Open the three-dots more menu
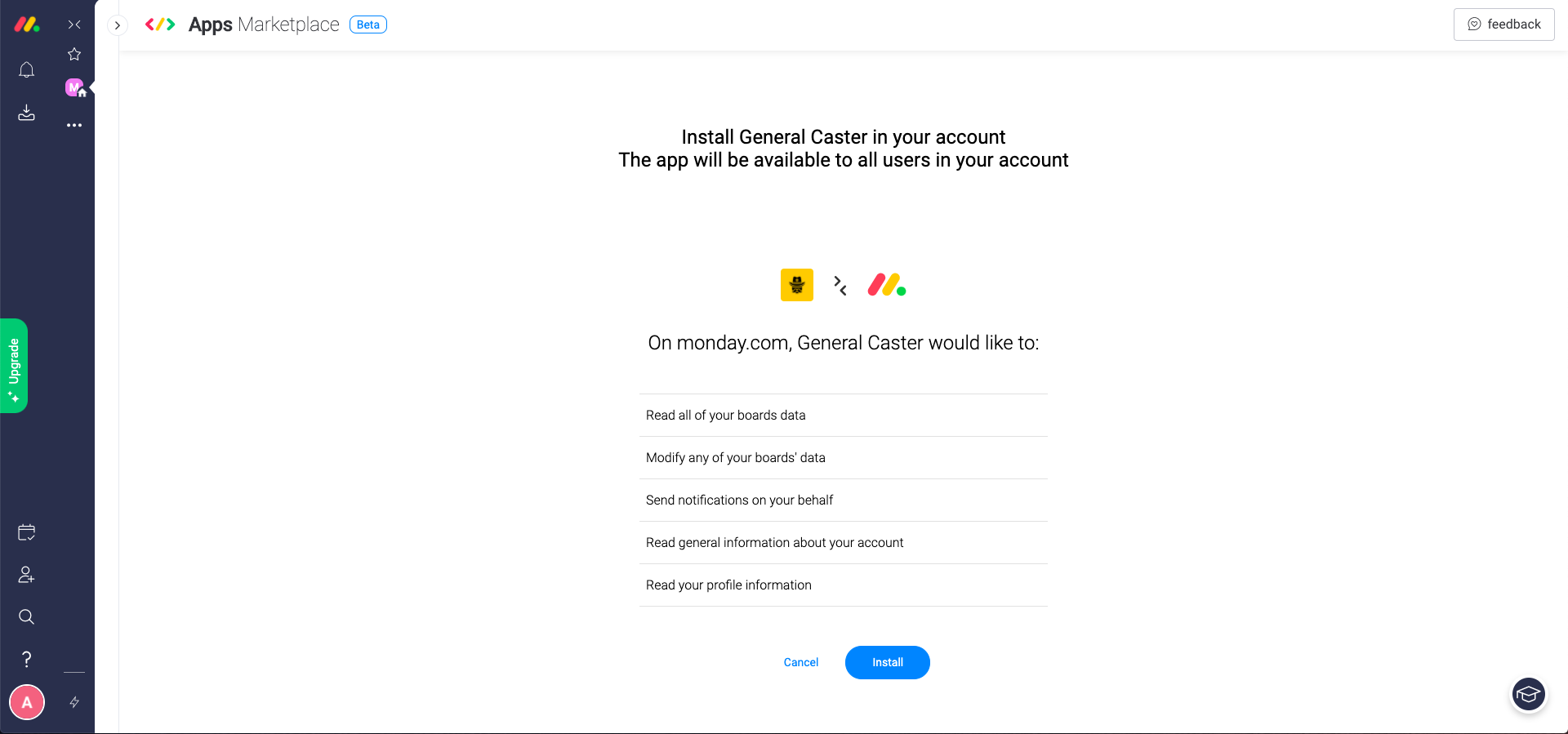Screen dimensions: 1568x734 tap(74, 125)
